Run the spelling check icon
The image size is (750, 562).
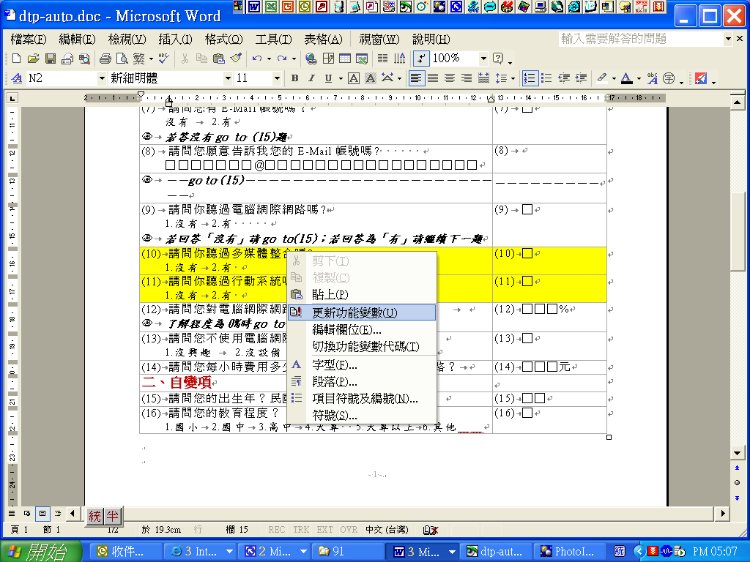164,58
